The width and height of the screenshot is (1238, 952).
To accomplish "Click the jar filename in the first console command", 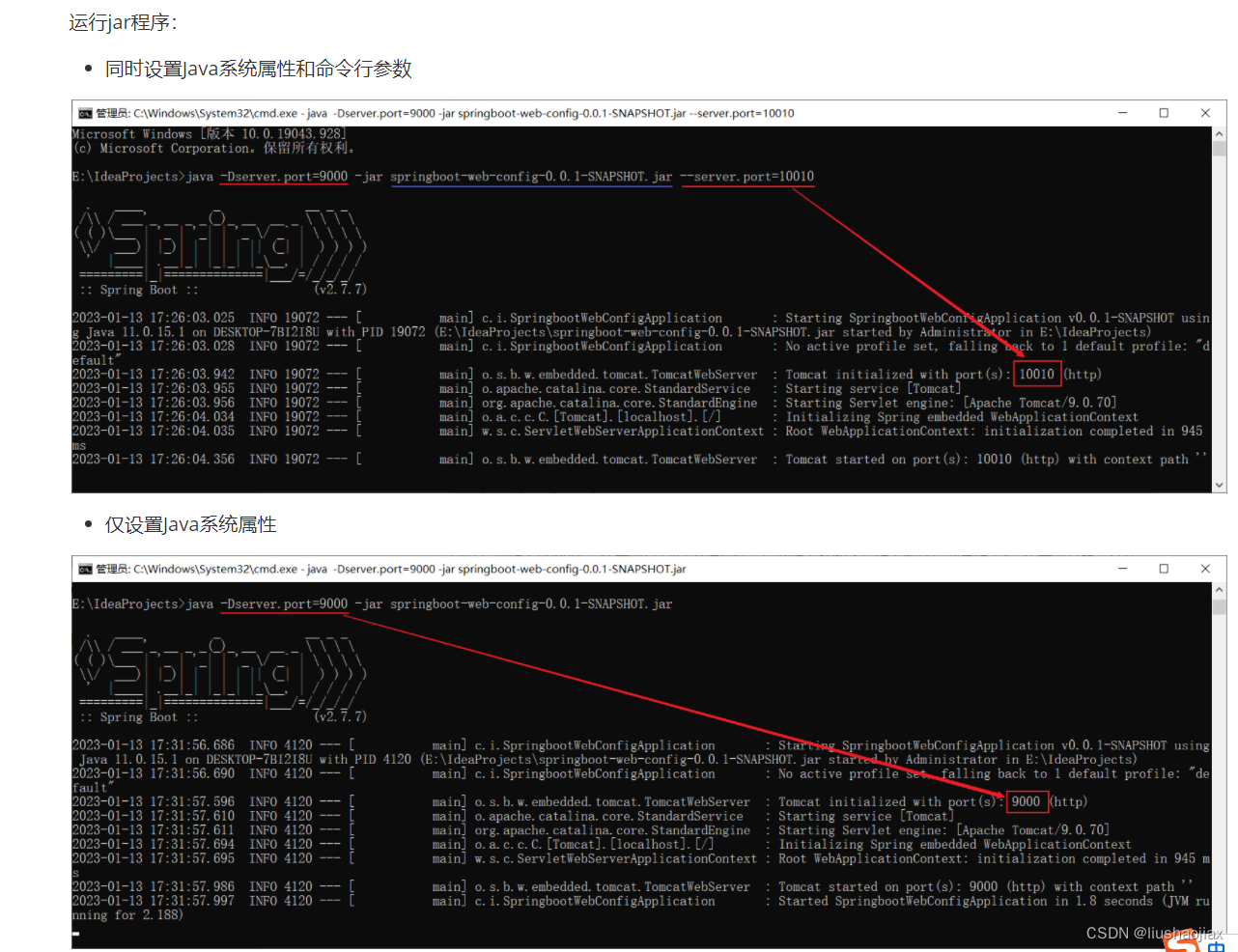I will coord(531,177).
